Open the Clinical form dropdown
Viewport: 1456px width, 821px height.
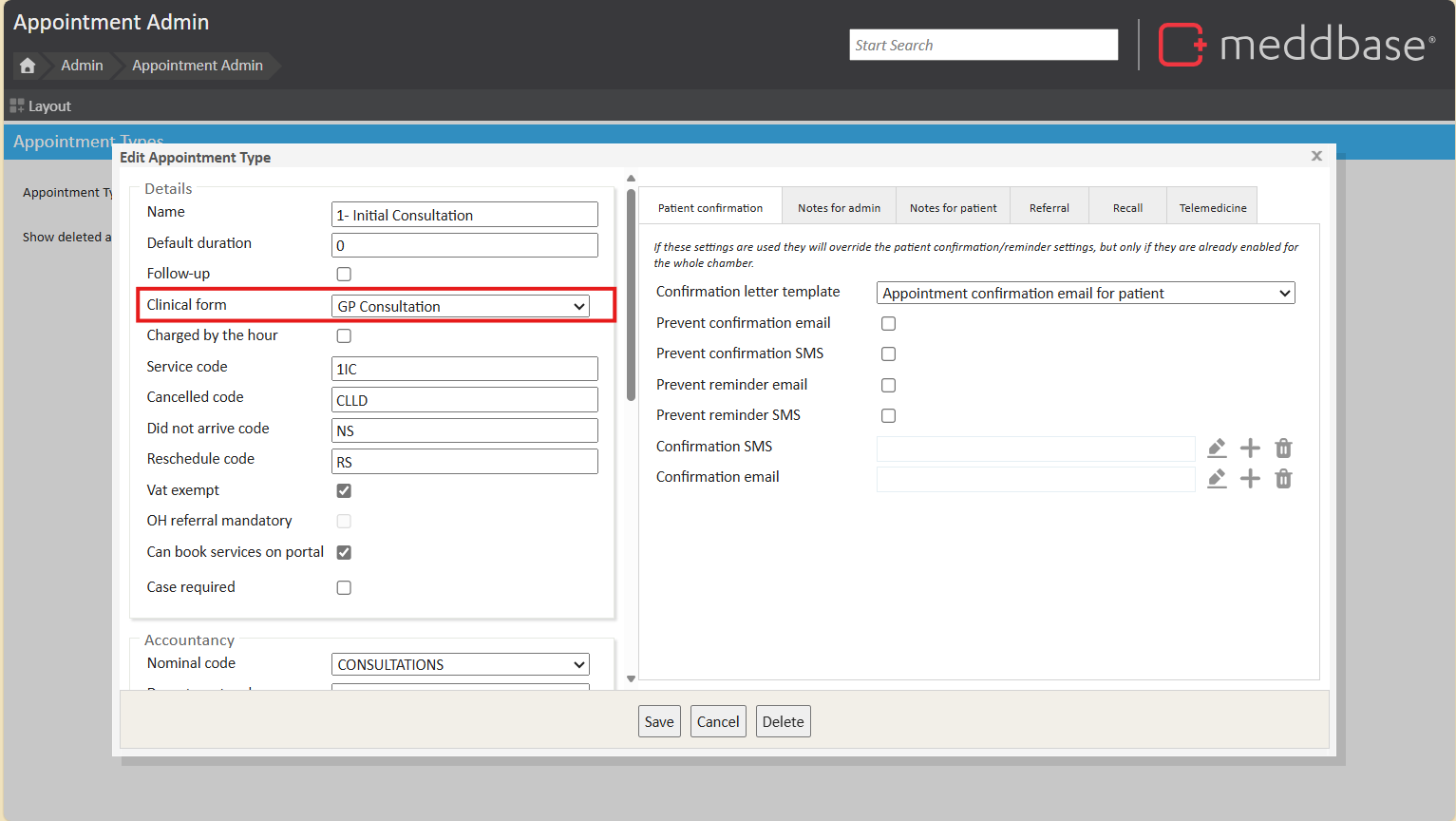(x=461, y=306)
